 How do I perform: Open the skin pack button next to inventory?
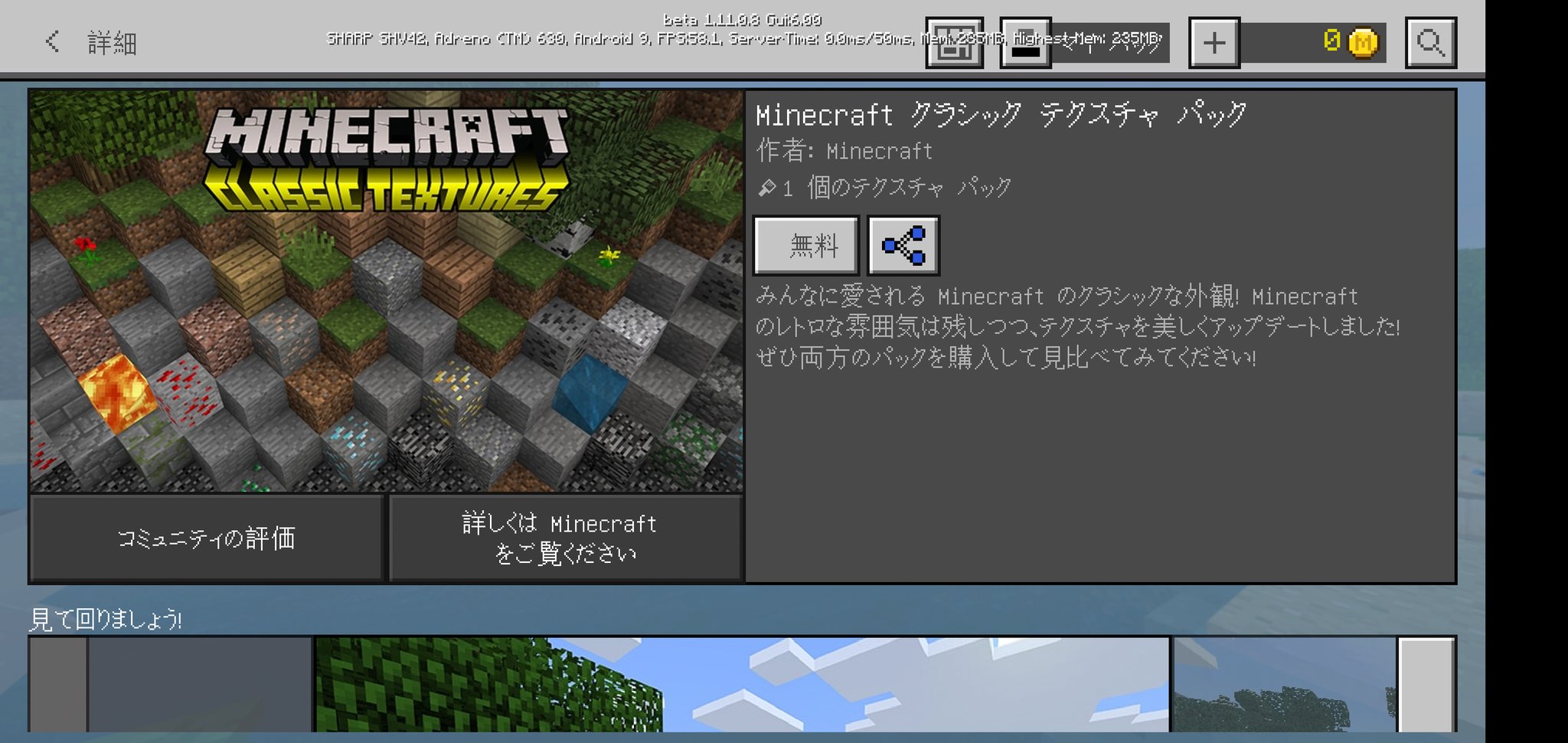[x=1025, y=43]
